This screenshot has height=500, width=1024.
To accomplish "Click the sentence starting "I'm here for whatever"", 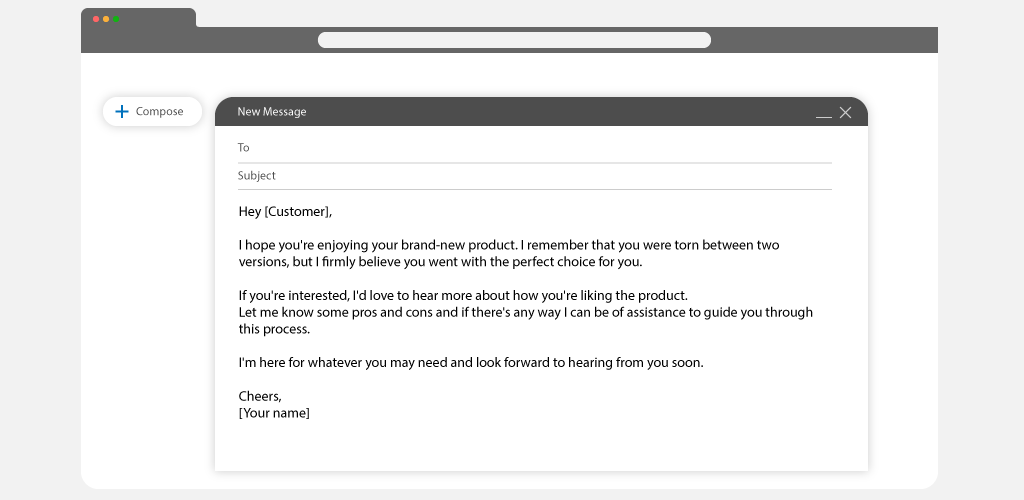I will coord(471,362).
